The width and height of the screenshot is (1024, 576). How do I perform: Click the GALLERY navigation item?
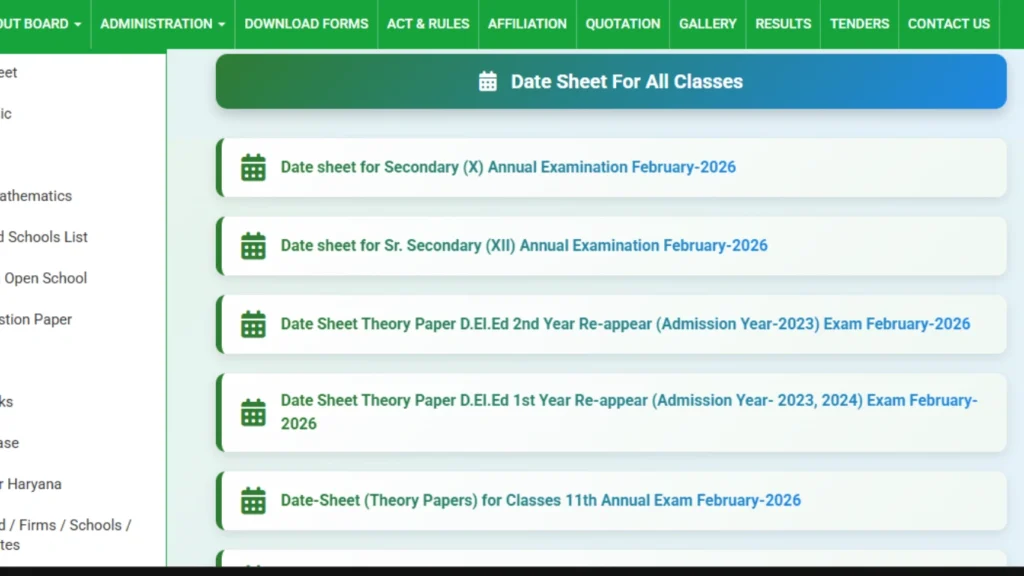[707, 23]
